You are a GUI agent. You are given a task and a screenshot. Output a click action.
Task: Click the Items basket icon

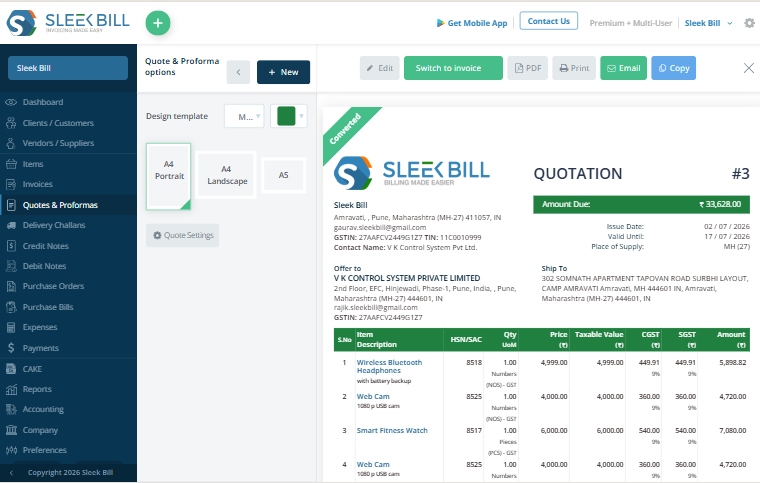tap(11, 164)
